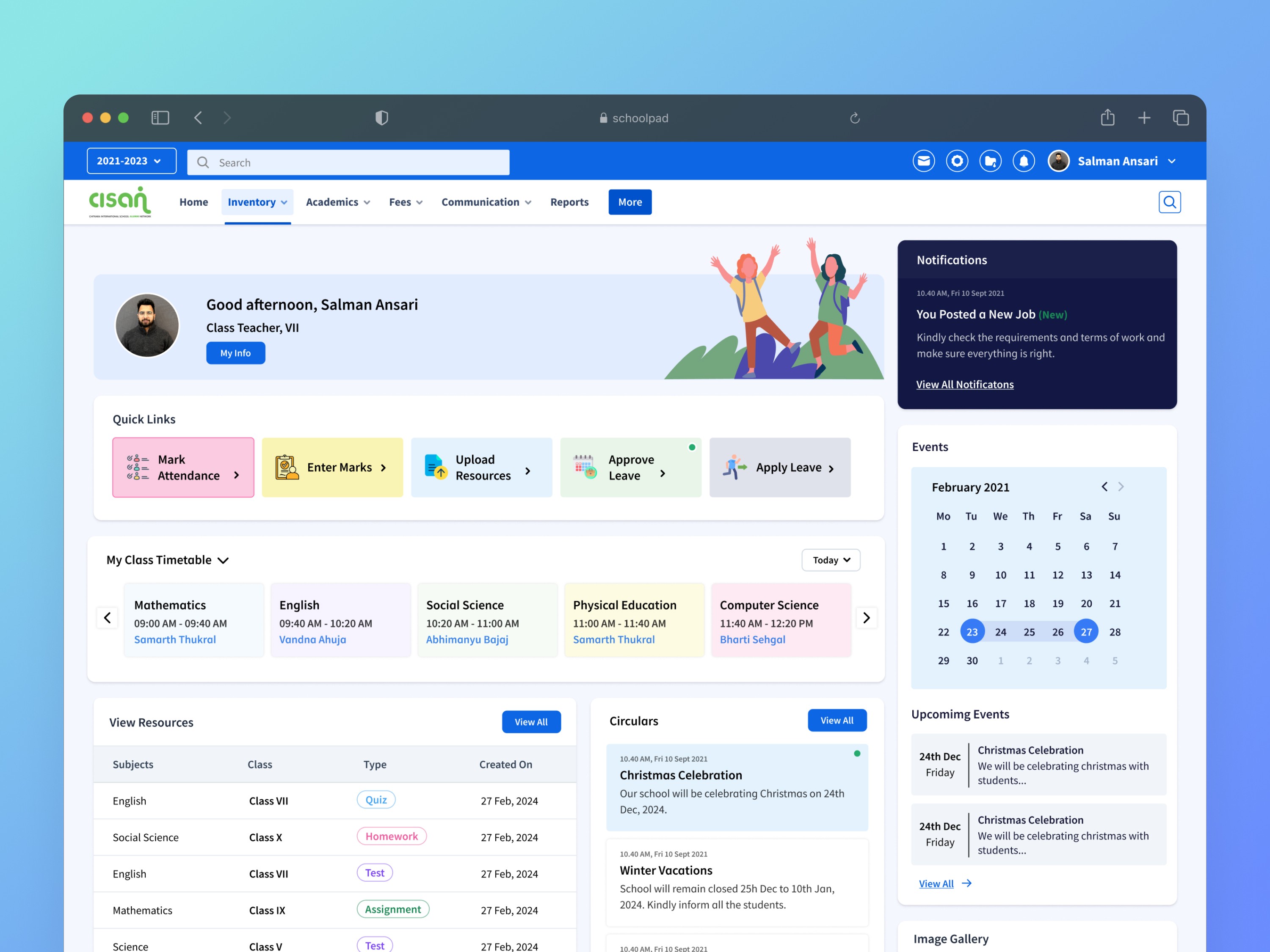The image size is (1270, 952).
Task: Open the folder icon in blue header
Action: [990, 161]
